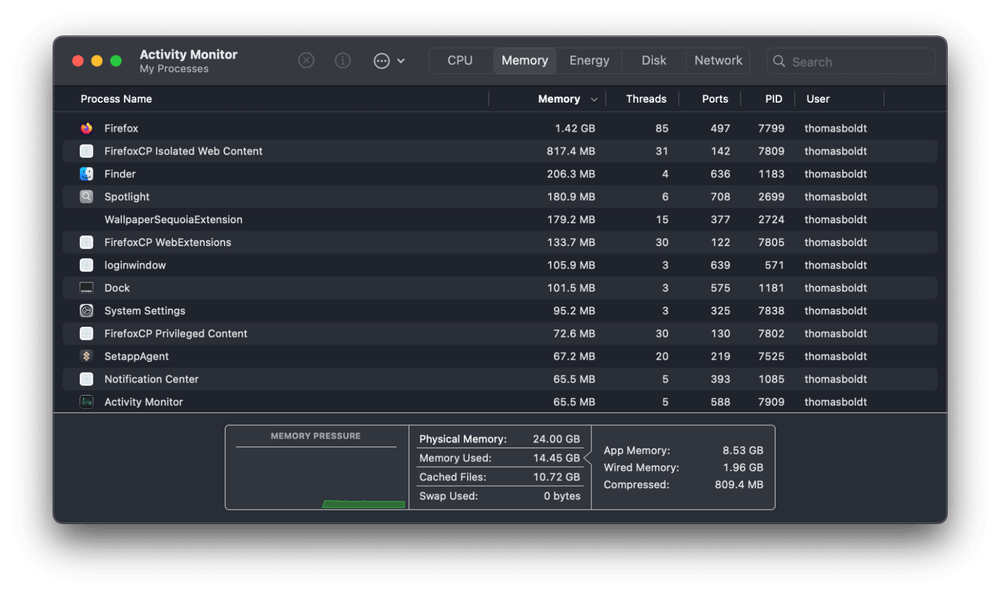Image resolution: width=1000 pixels, height=594 pixels.
Task: Click the Activity Monitor process icon
Action: (86, 402)
